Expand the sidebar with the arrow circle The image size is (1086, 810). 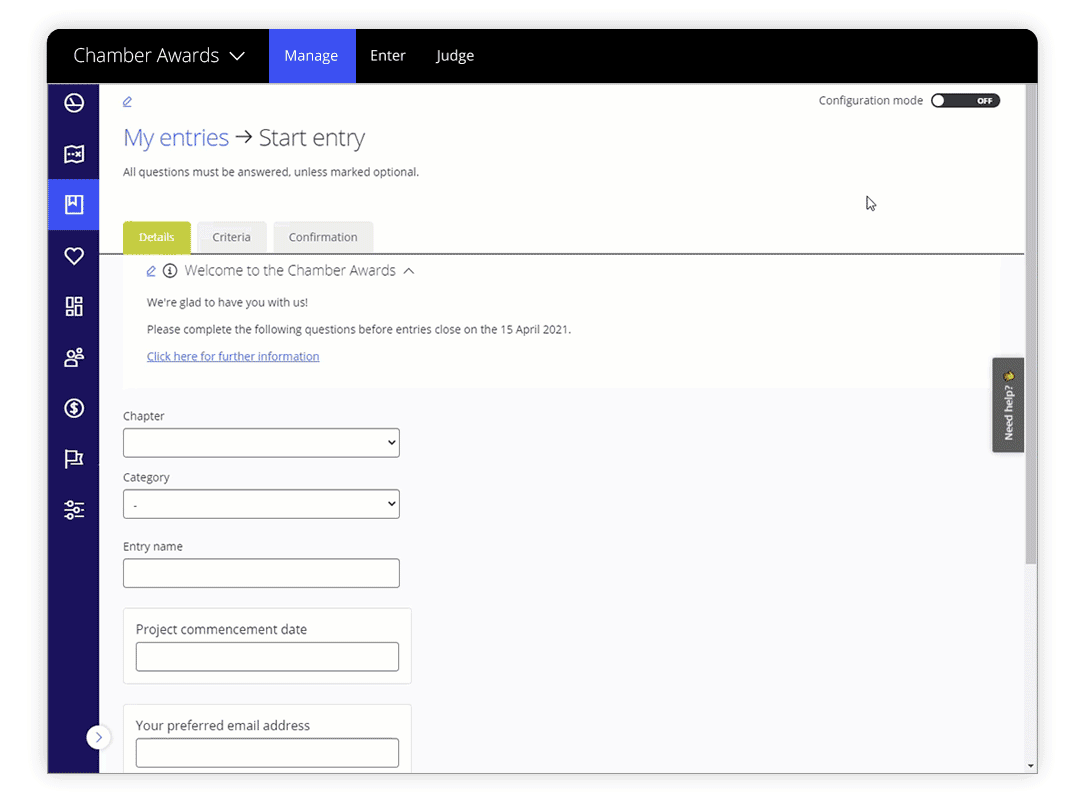coord(98,737)
